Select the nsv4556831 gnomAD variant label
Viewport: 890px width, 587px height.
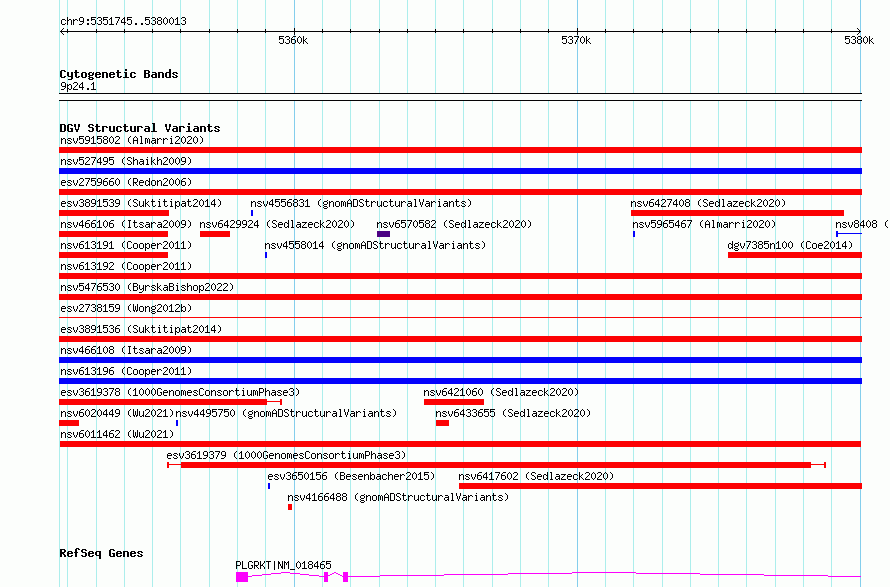pyautogui.click(x=361, y=203)
